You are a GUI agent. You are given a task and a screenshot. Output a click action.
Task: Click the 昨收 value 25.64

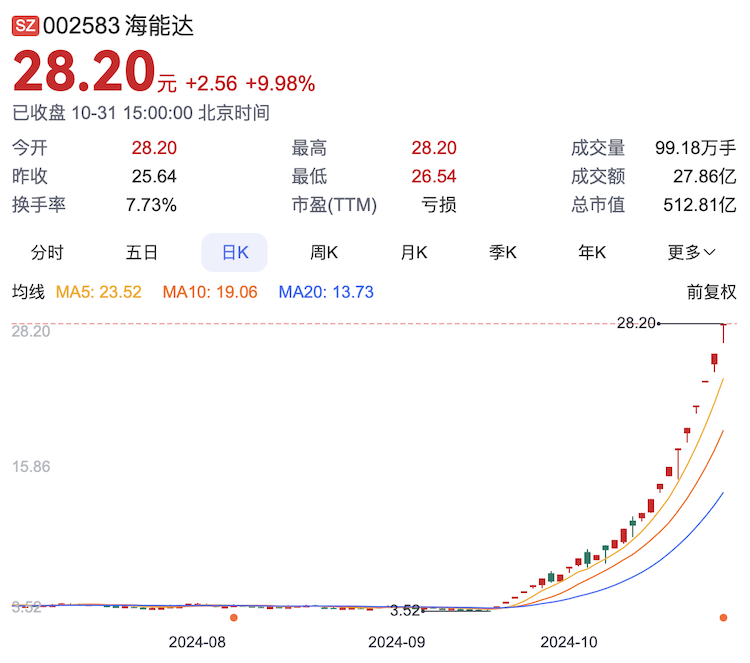(154, 177)
